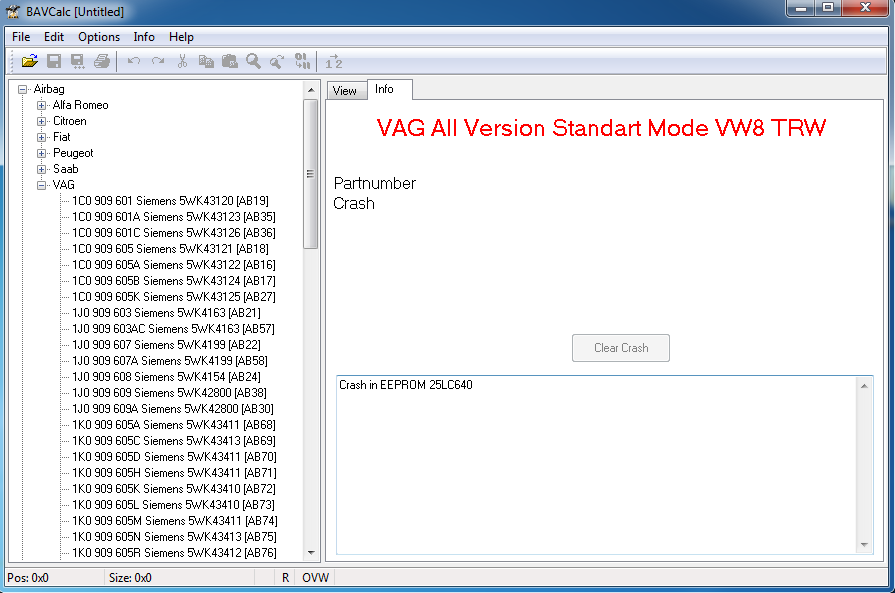
Task: Copy data using the Copy icon
Action: point(206,61)
